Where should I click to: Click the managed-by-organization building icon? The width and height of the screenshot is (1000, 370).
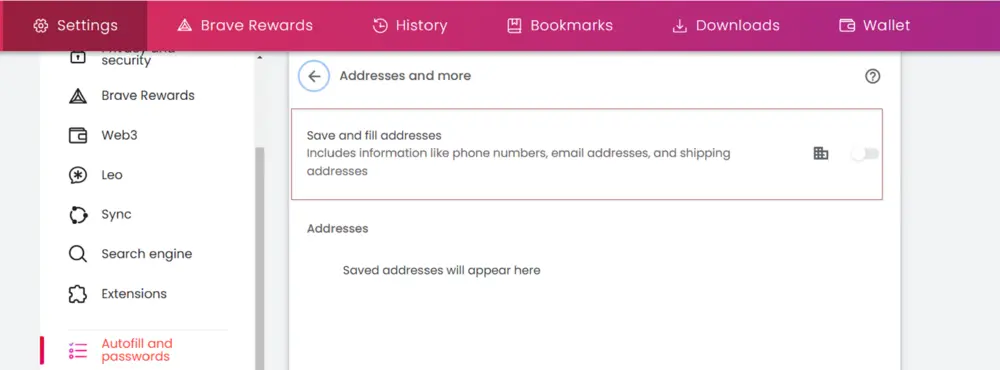tap(821, 153)
